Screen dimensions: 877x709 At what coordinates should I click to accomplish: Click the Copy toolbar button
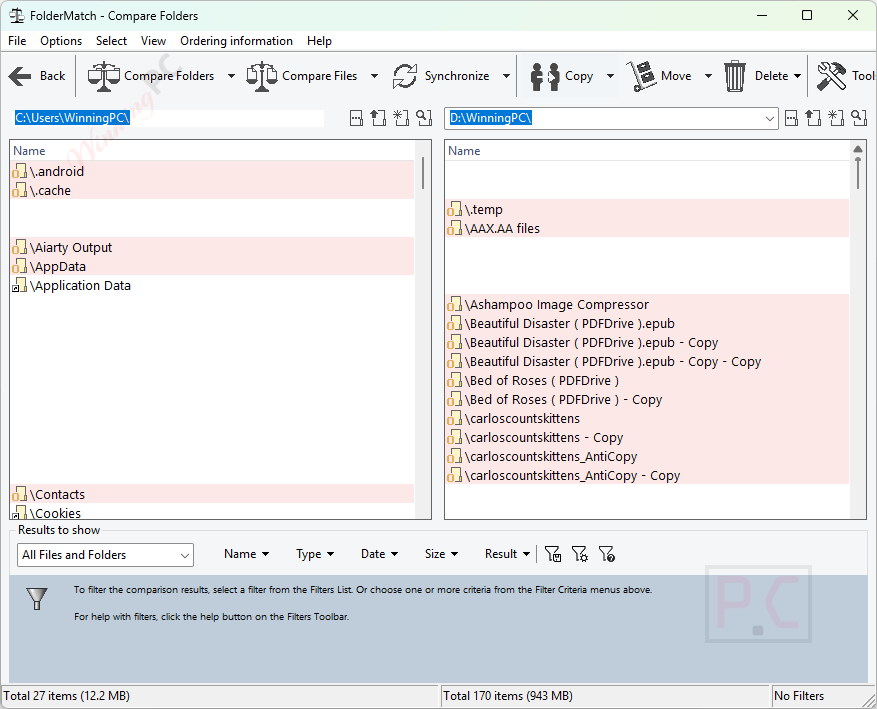pyautogui.click(x=562, y=76)
